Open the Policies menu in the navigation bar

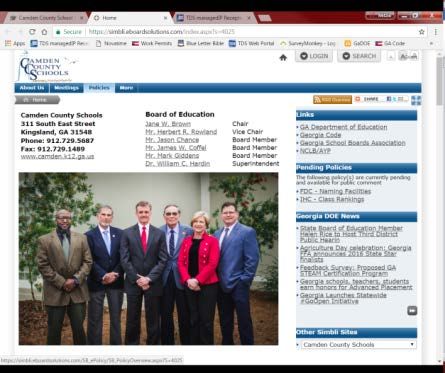coord(99,88)
